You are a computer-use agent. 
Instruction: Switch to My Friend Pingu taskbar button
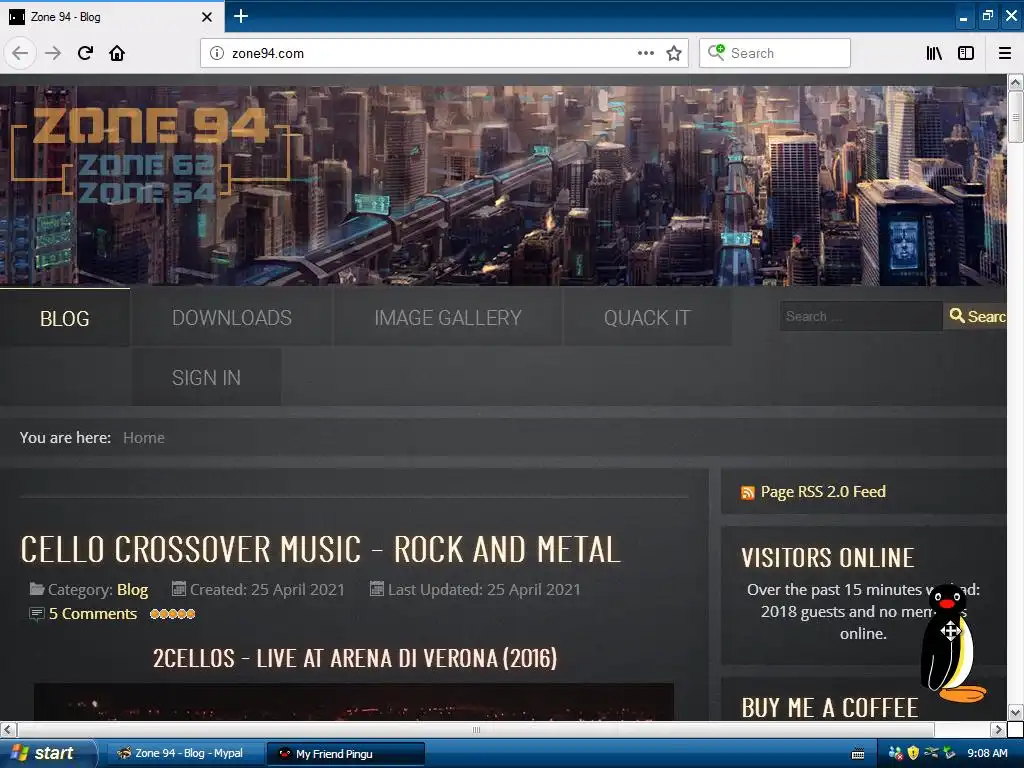[x=346, y=754]
